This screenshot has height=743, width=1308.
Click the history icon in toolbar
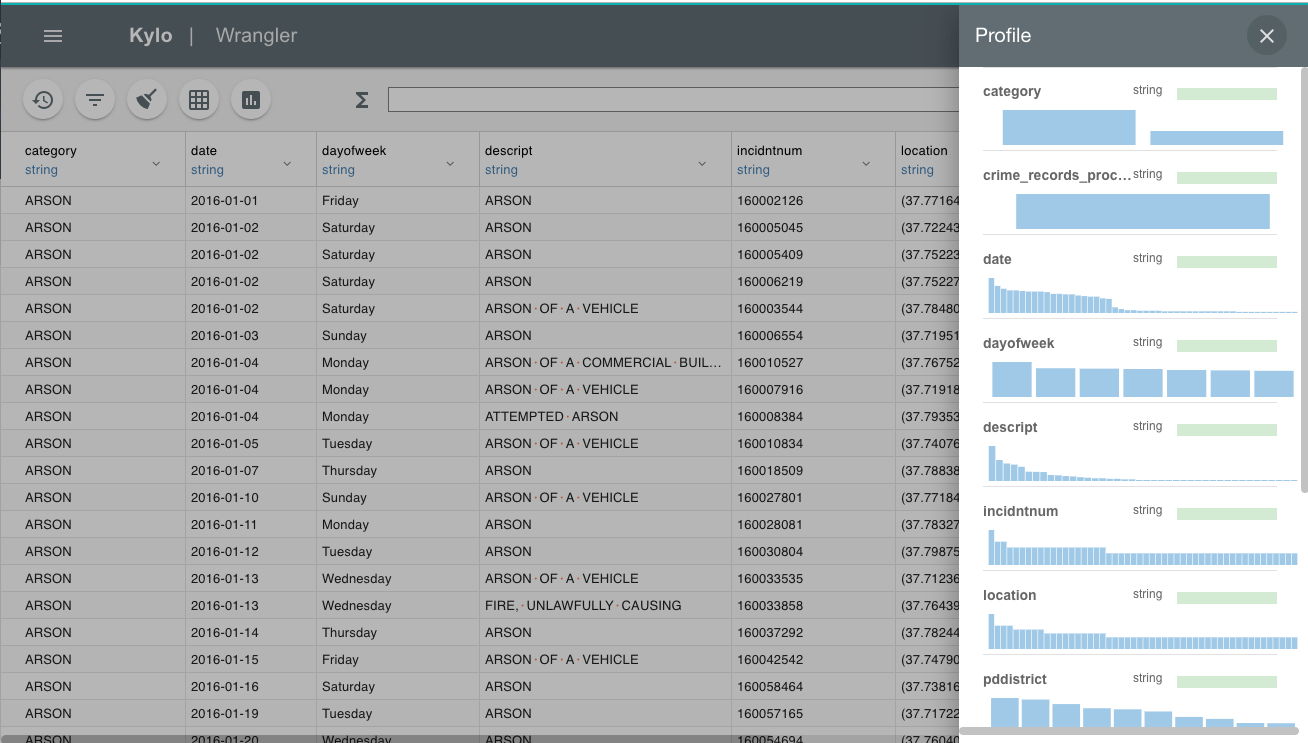pos(43,99)
